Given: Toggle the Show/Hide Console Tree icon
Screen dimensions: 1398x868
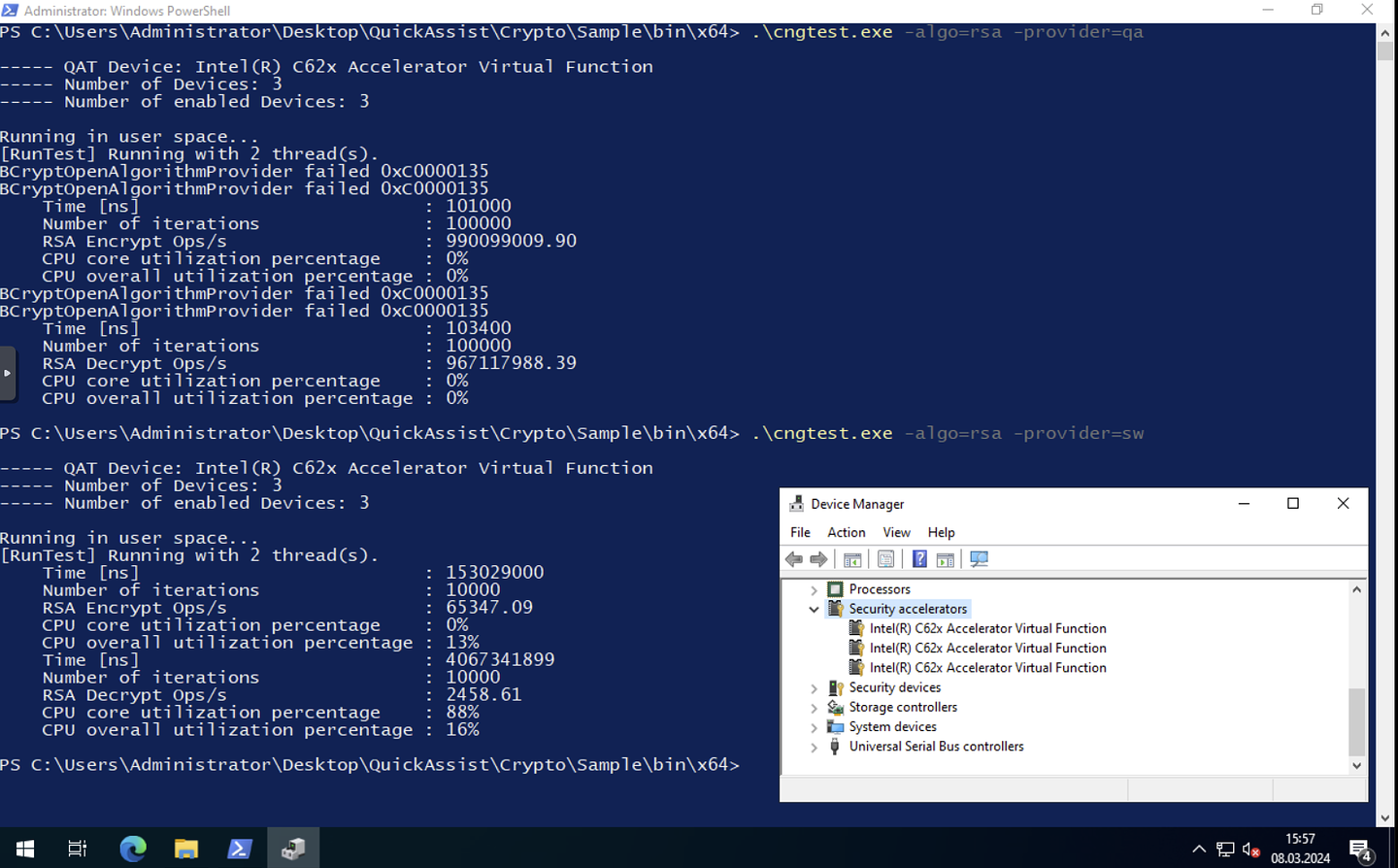Looking at the screenshot, I should [x=852, y=558].
